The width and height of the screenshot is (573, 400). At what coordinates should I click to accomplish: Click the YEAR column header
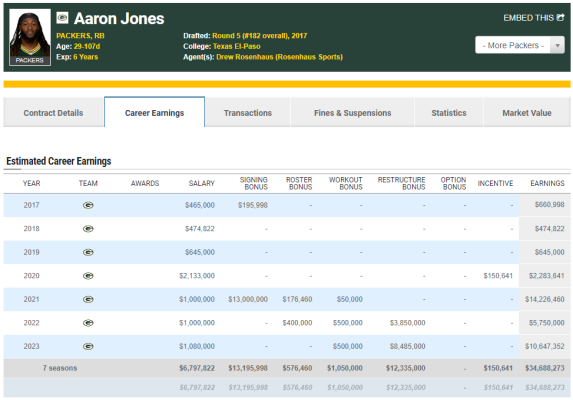(31, 183)
